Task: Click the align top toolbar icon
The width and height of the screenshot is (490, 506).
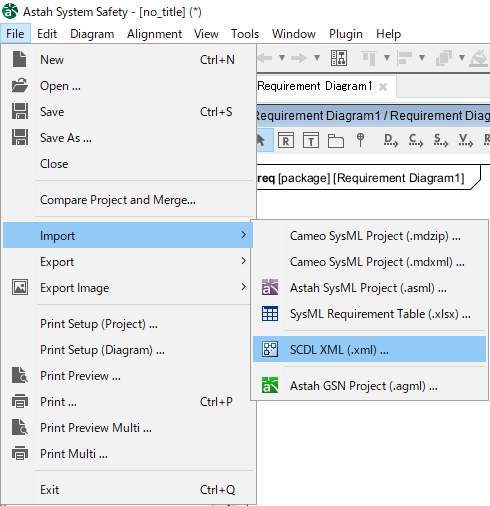Action: tap(369, 58)
